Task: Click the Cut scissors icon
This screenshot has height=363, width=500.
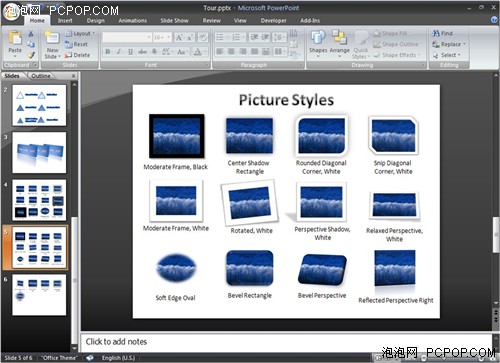Action: click(x=31, y=34)
